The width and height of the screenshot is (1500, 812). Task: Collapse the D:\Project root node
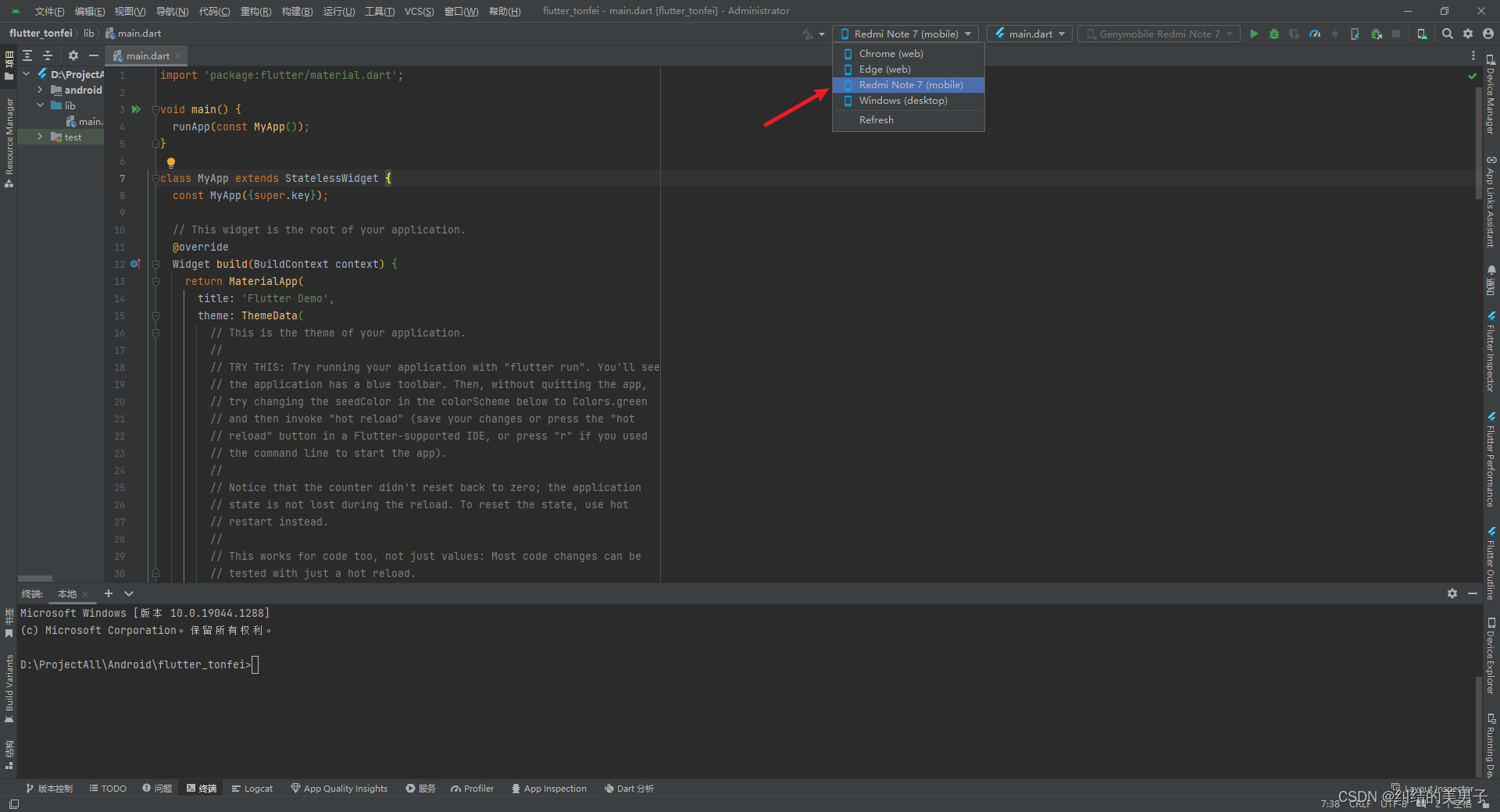click(27, 74)
